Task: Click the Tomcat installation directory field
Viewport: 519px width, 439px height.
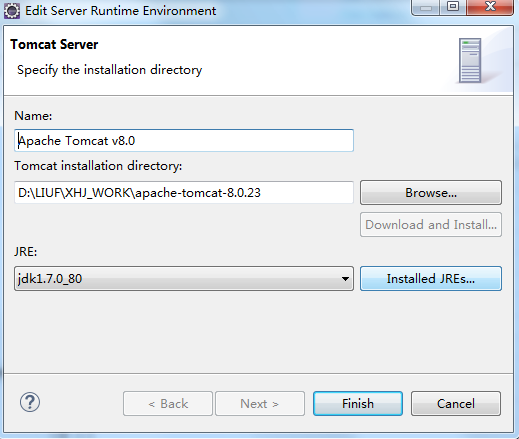Action: point(184,193)
